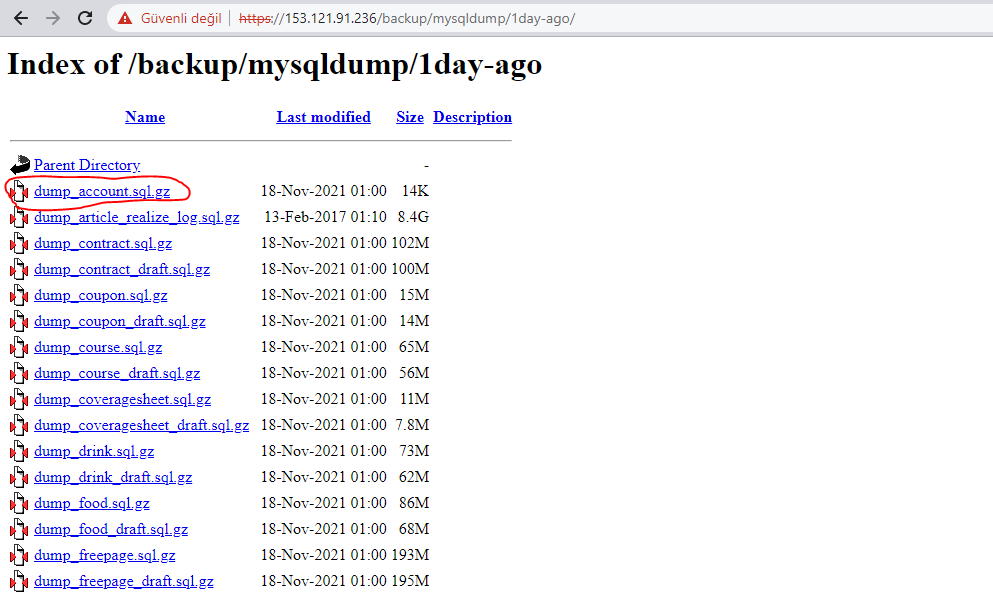Open the dump_food_draft.sql.gz link
The image size is (993, 596).
pos(111,529)
